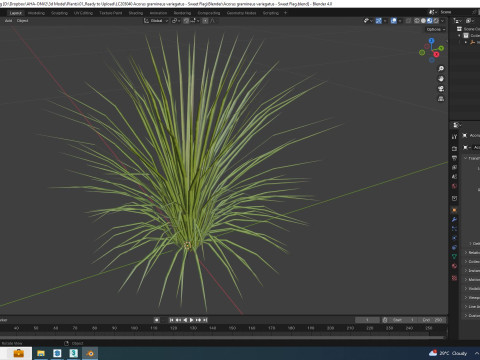Open the Particles properties tab

[x=454, y=229]
